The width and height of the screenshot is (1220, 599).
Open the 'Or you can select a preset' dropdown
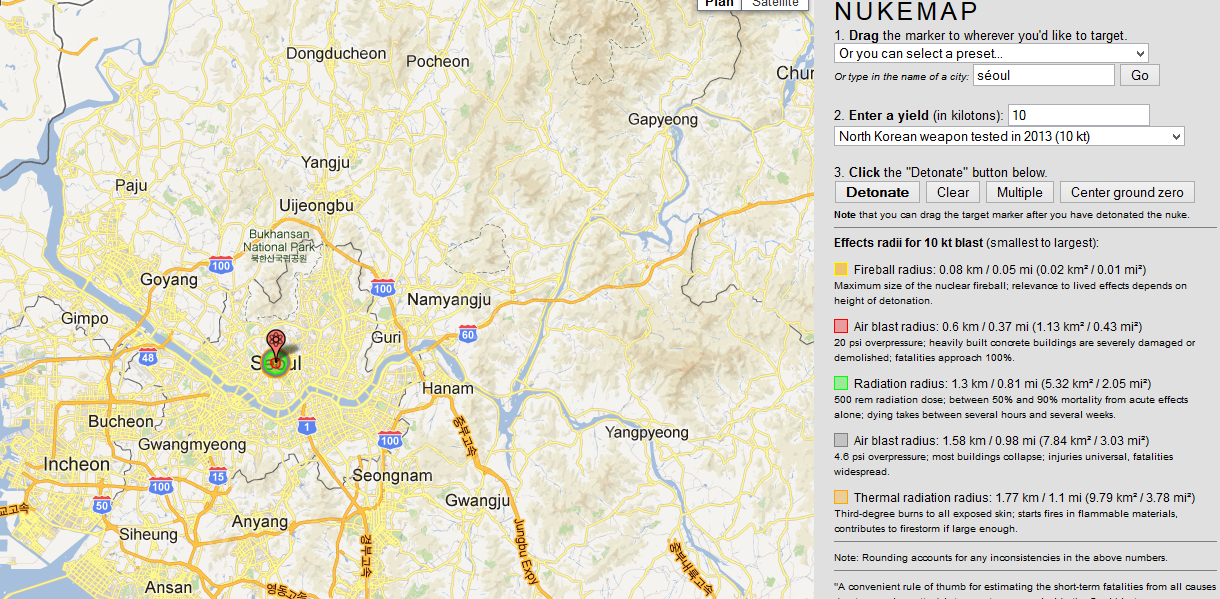click(991, 53)
